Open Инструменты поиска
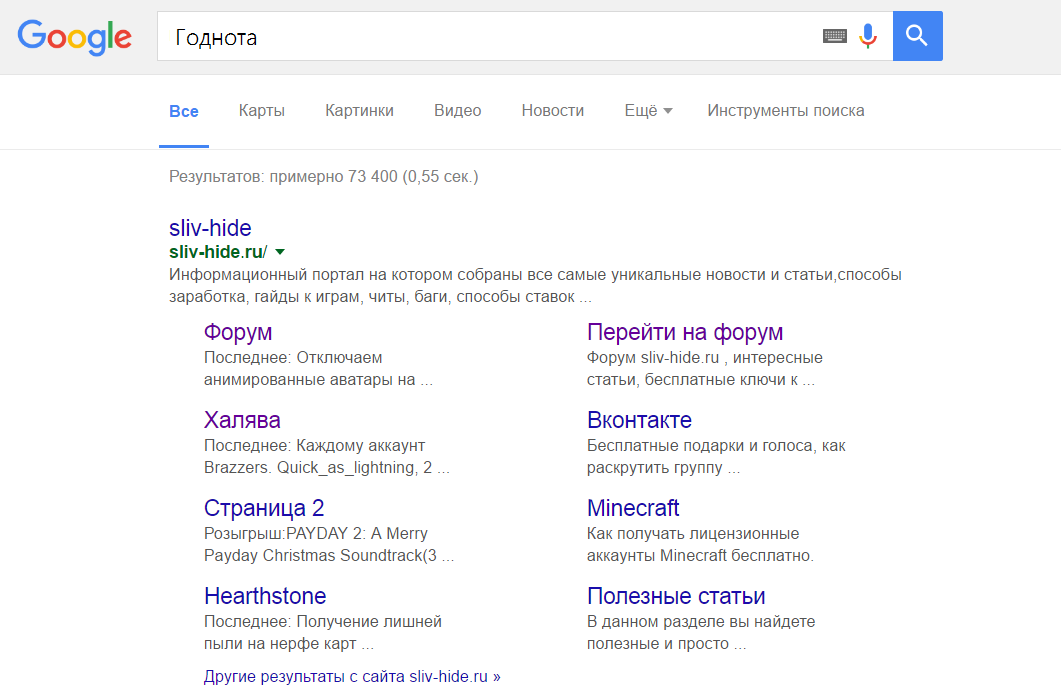Screen dimensions: 1061x697 click(x=786, y=110)
